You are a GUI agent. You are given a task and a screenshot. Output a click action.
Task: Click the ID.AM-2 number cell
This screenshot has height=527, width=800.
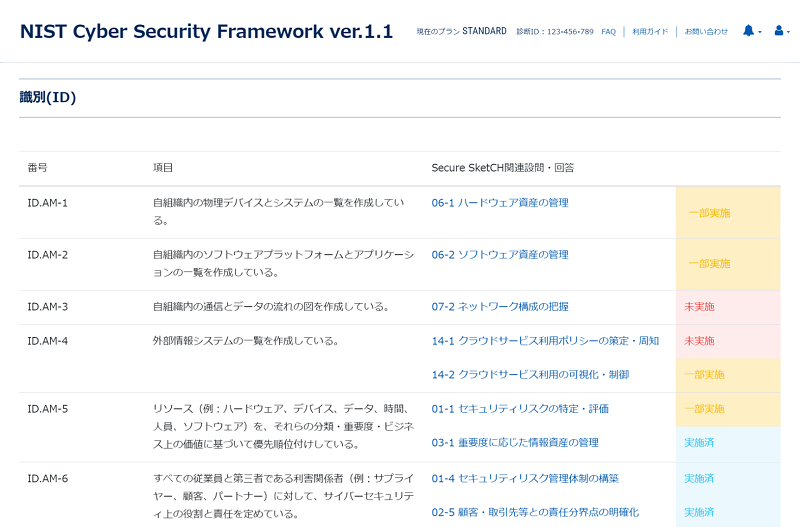tap(47, 255)
